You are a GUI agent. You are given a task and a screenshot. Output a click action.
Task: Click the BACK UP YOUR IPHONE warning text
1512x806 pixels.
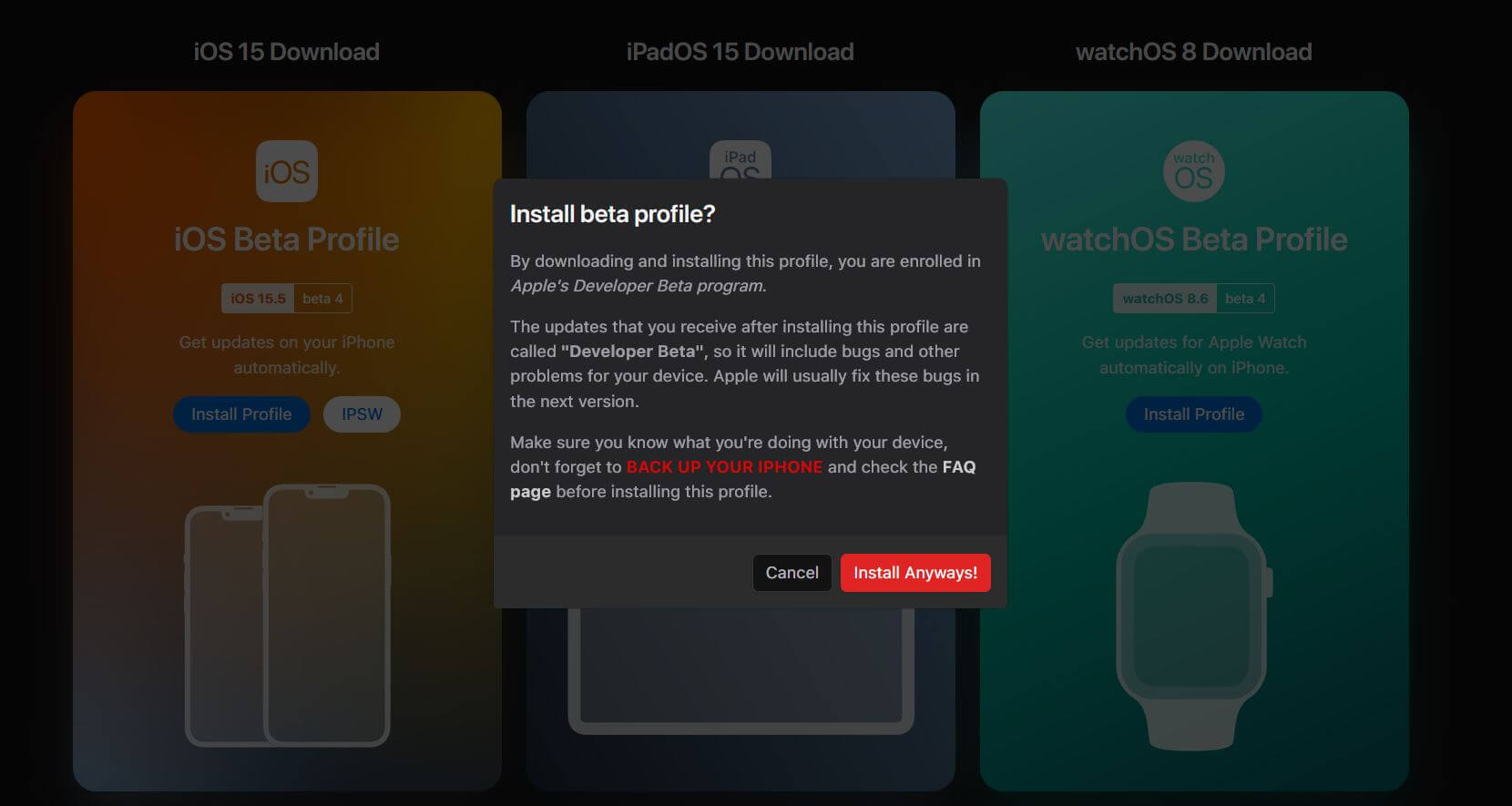pyautogui.click(x=724, y=467)
